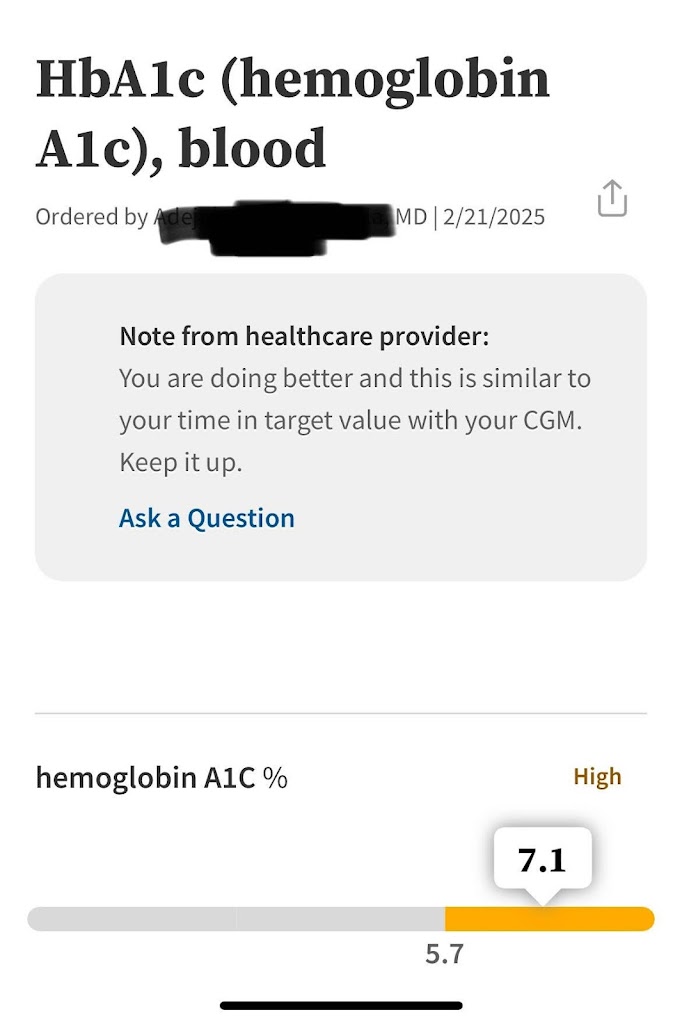Screen dimensions: 682x1024
Task: Click the leftmost gray range bar segment
Action: pyautogui.click(x=131, y=919)
